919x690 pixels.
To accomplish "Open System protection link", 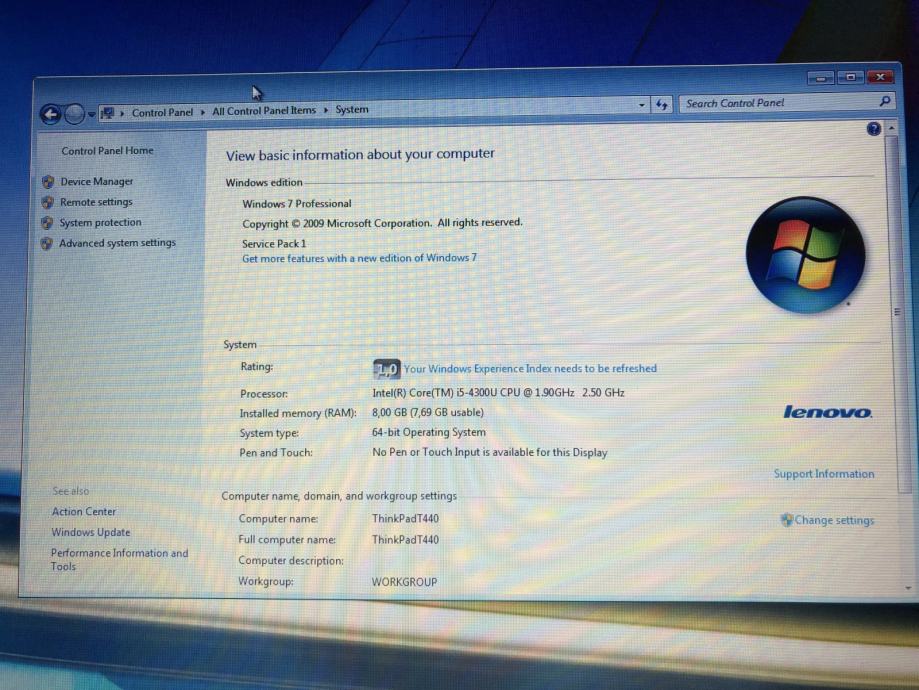I will coord(100,223).
